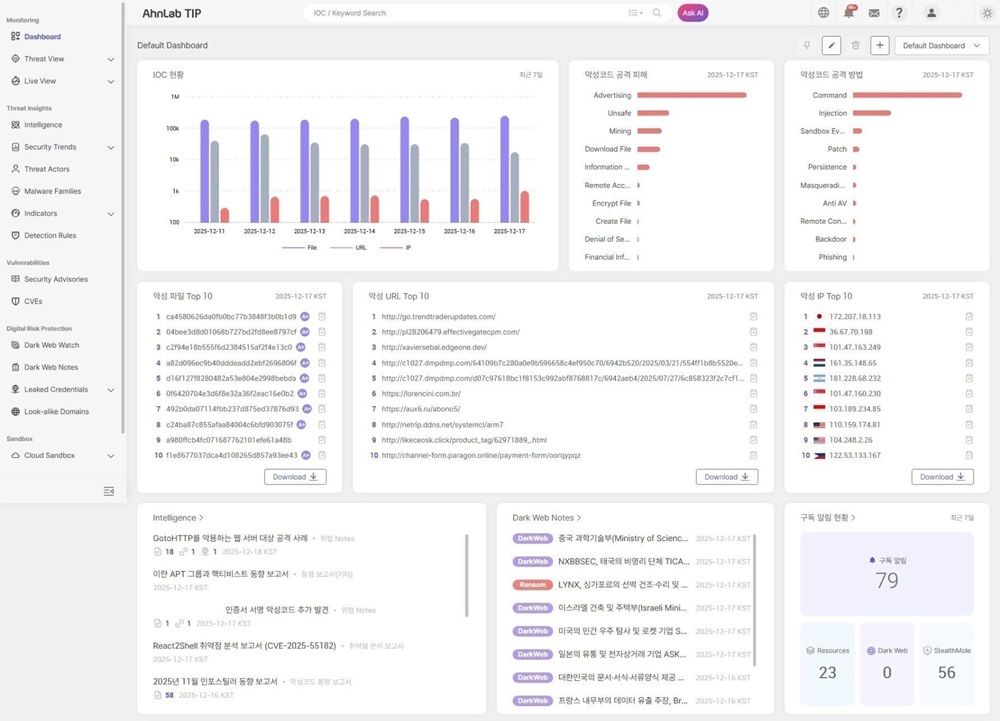Click the edit dashboard pencil icon
1000x721 pixels.
pyautogui.click(x=831, y=45)
